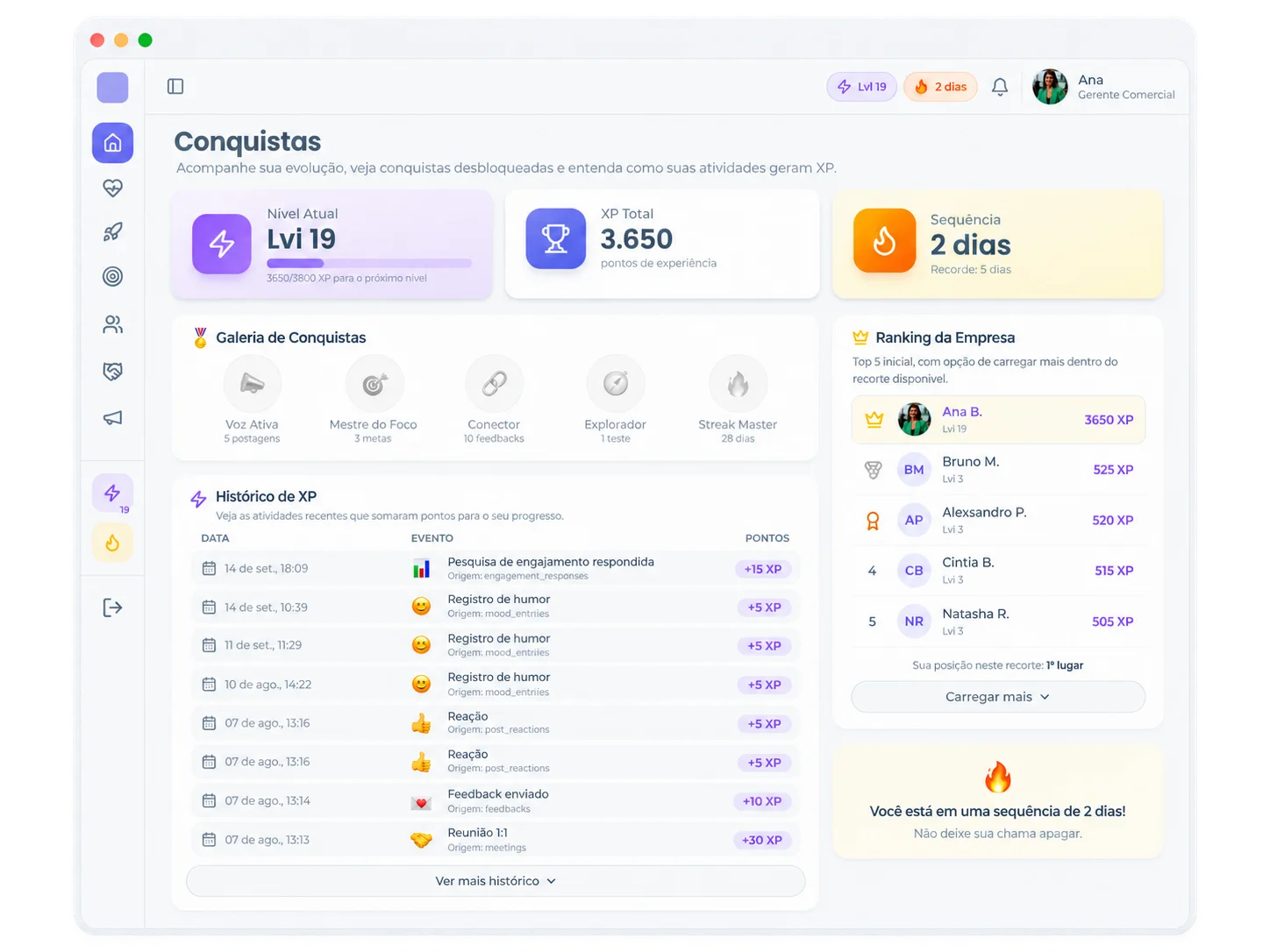Expand Ver mais histórico
Image resolution: width=1270 pixels, height=952 pixels.
point(496,881)
